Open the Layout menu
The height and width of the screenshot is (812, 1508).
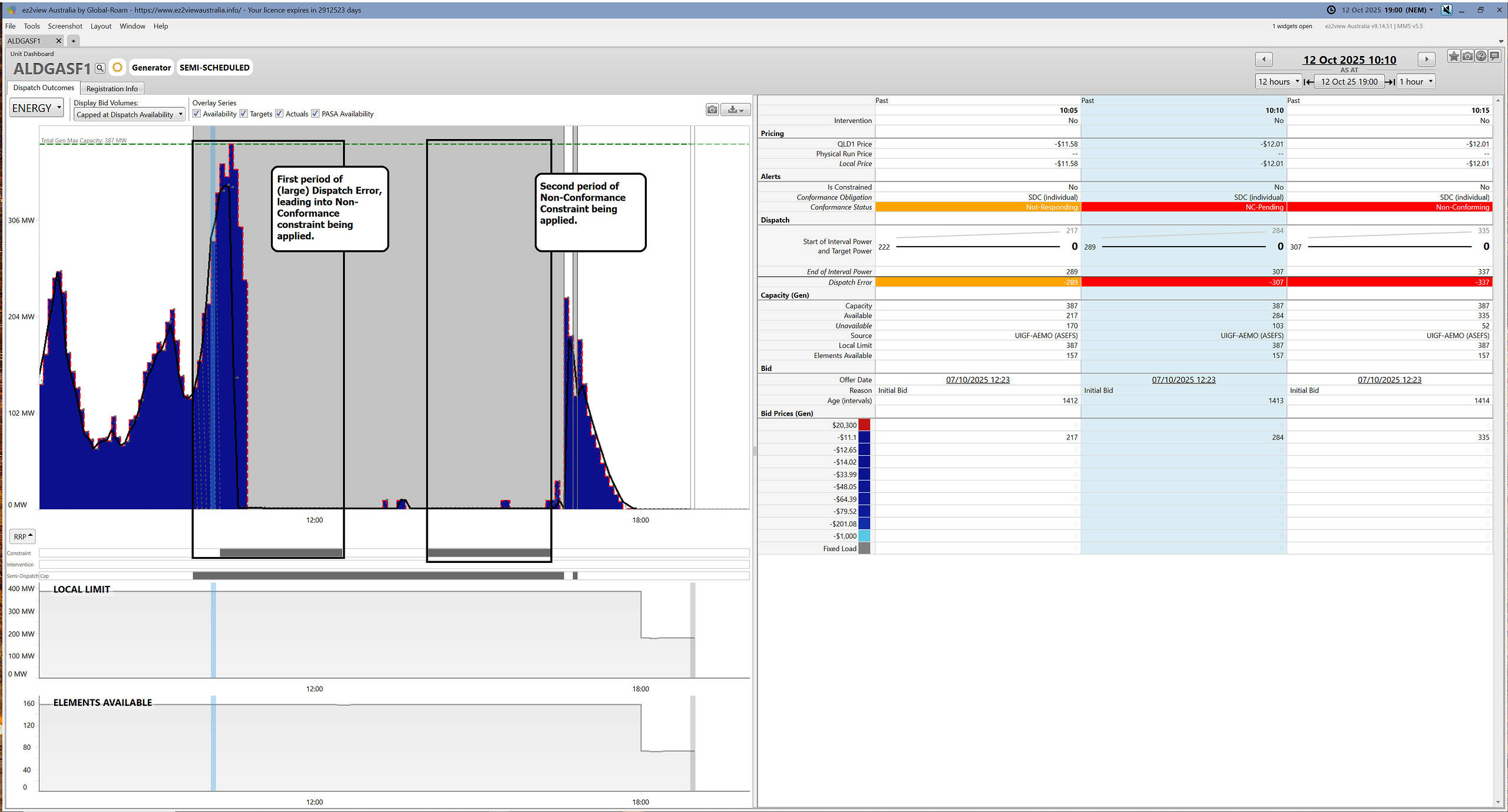pyautogui.click(x=101, y=26)
